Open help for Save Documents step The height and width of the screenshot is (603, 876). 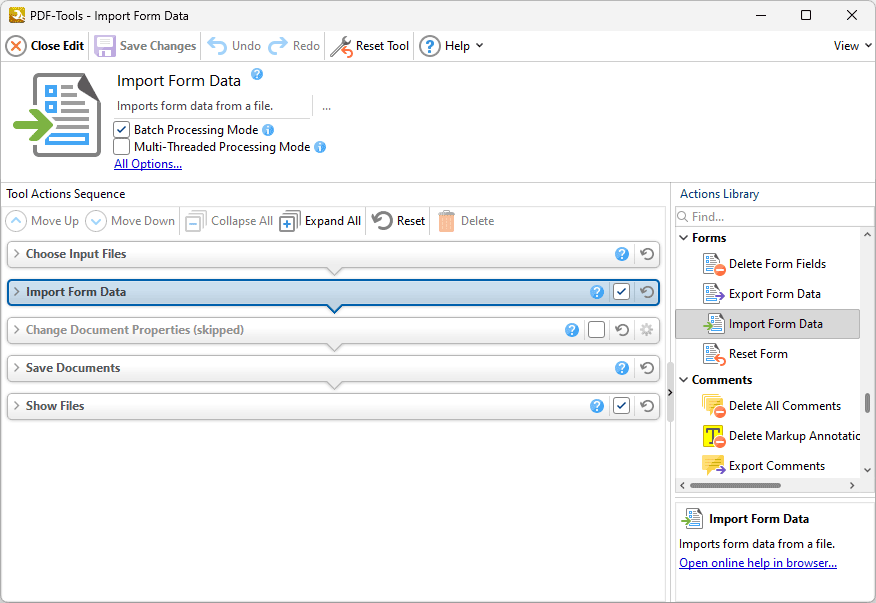tap(622, 368)
